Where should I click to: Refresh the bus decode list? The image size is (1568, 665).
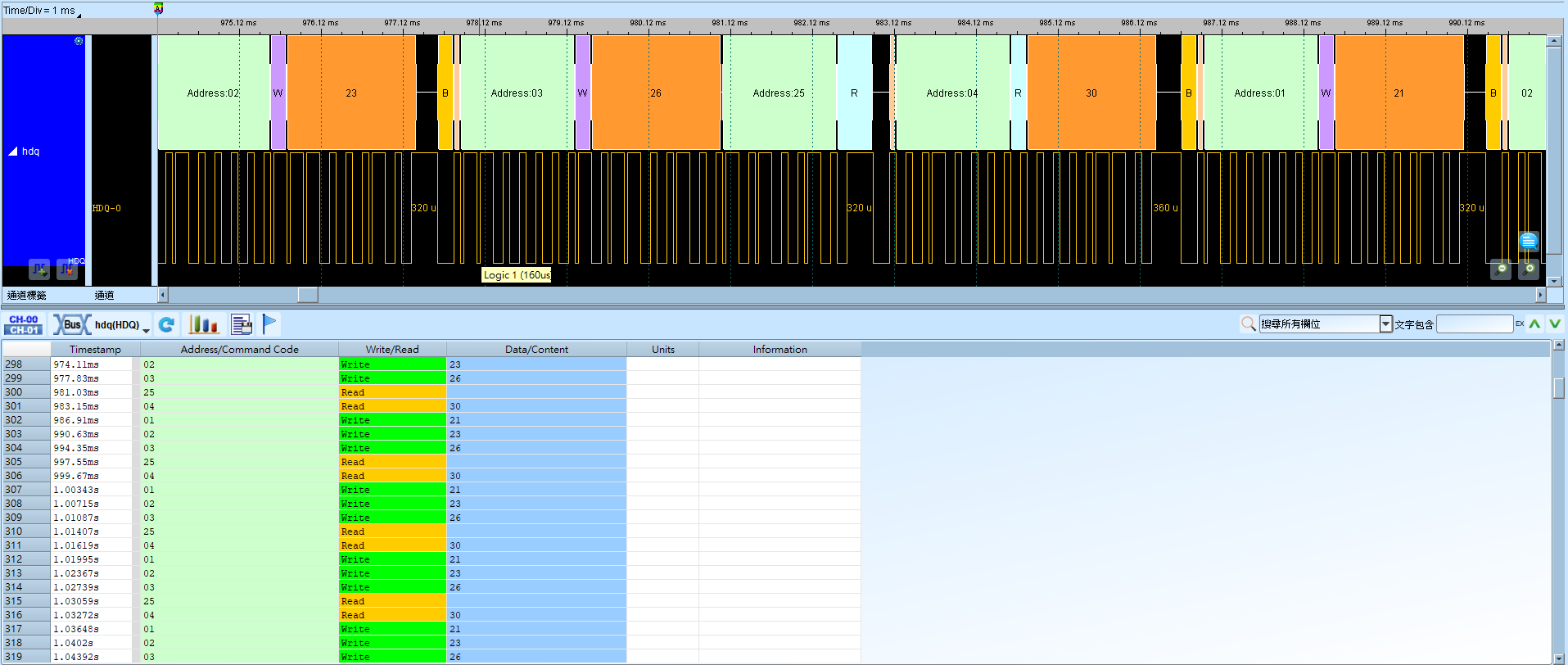pos(167,325)
